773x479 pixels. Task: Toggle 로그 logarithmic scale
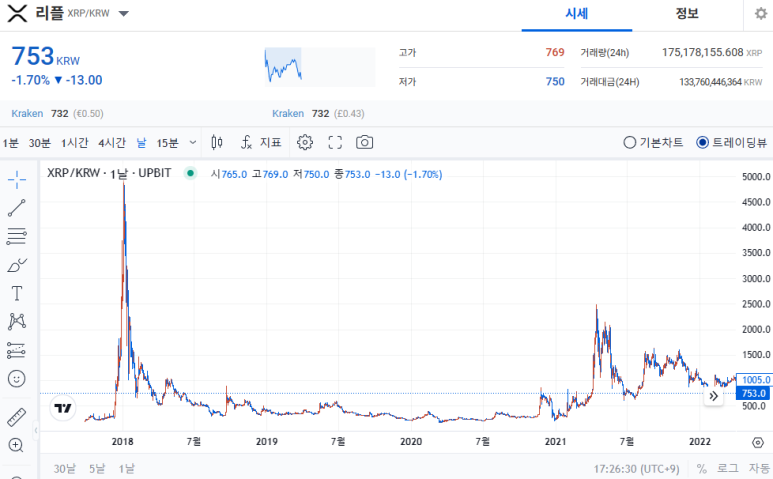click(728, 468)
